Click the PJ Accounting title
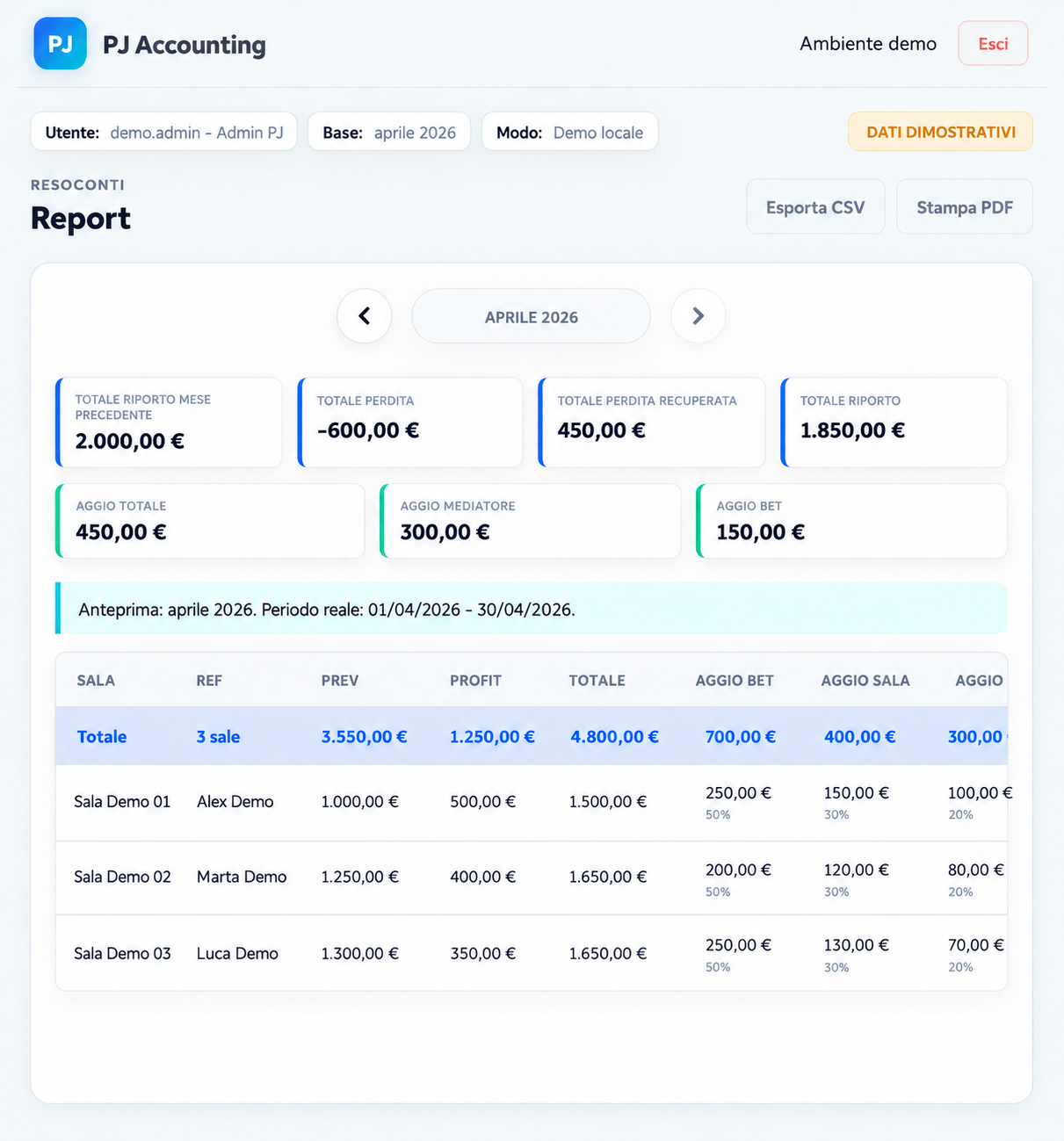The image size is (1064, 1141). click(x=185, y=45)
